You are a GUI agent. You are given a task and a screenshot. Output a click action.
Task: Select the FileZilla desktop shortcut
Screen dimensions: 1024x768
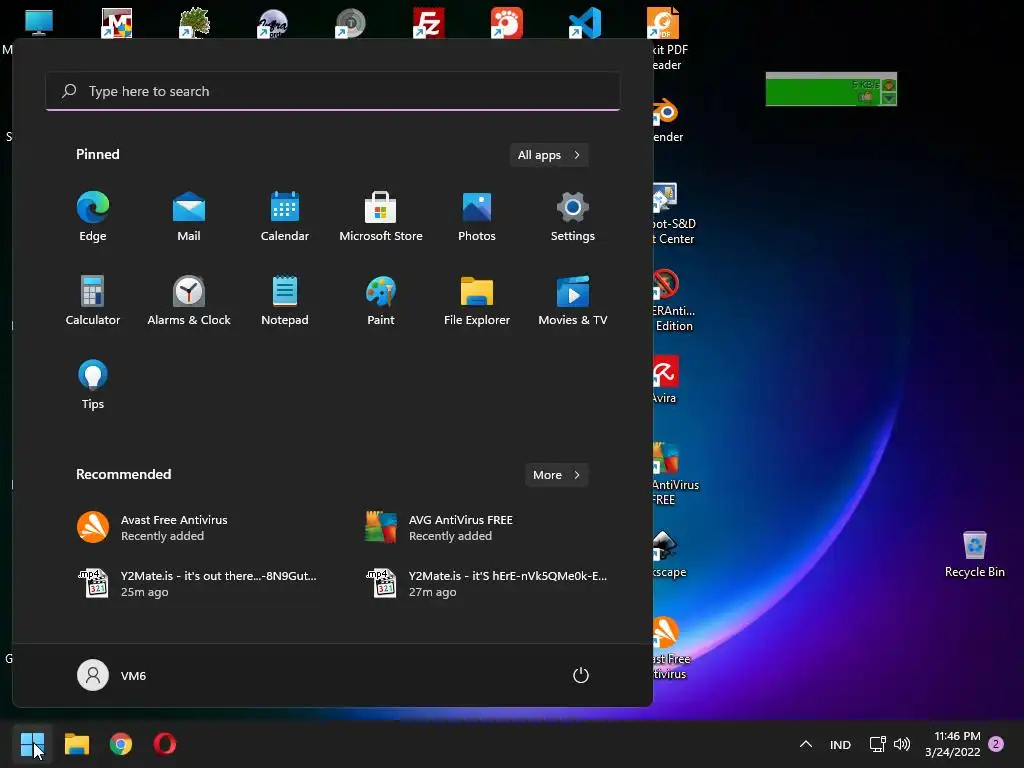point(429,23)
